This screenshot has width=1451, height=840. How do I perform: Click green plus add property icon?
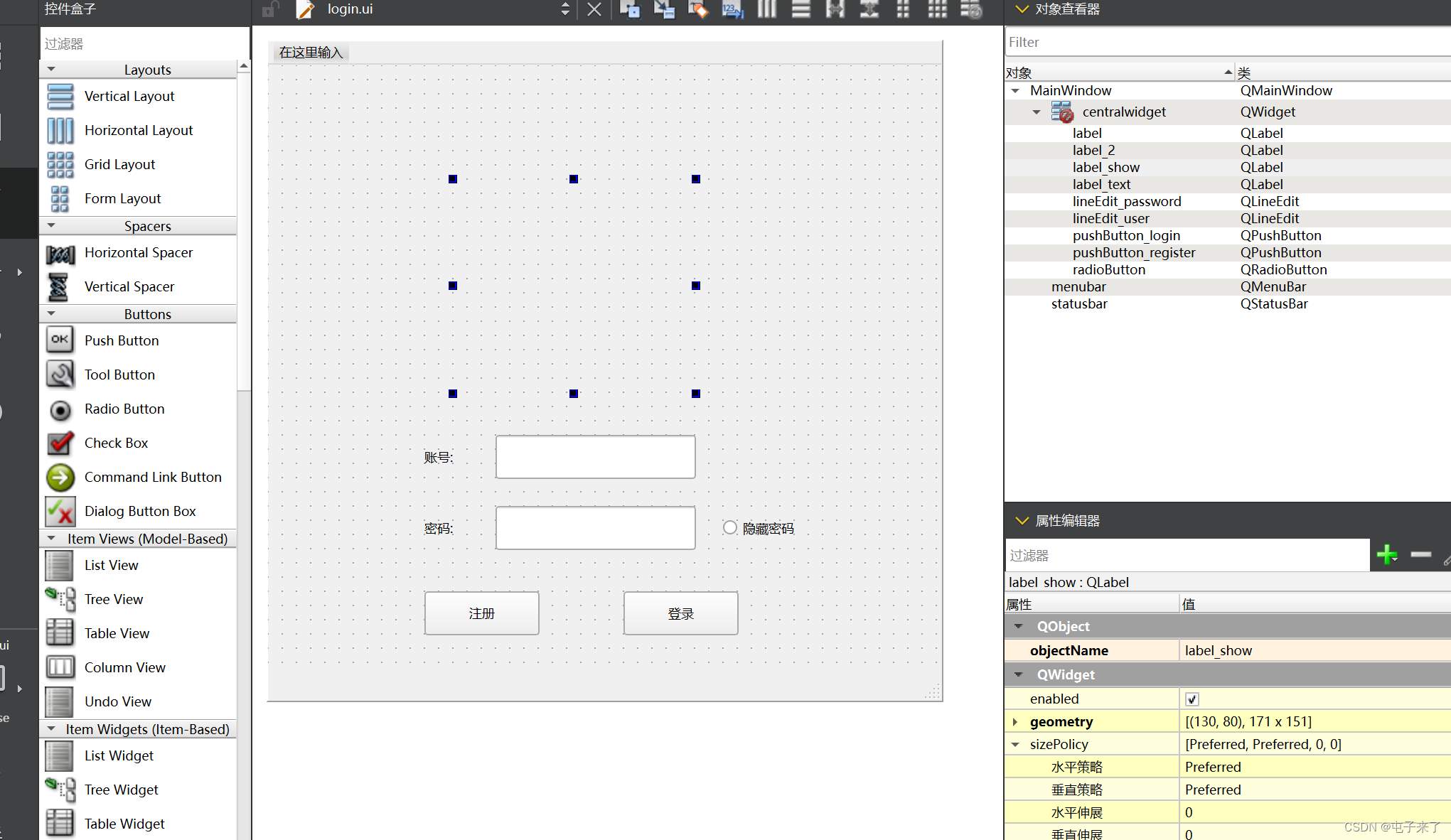point(1386,555)
